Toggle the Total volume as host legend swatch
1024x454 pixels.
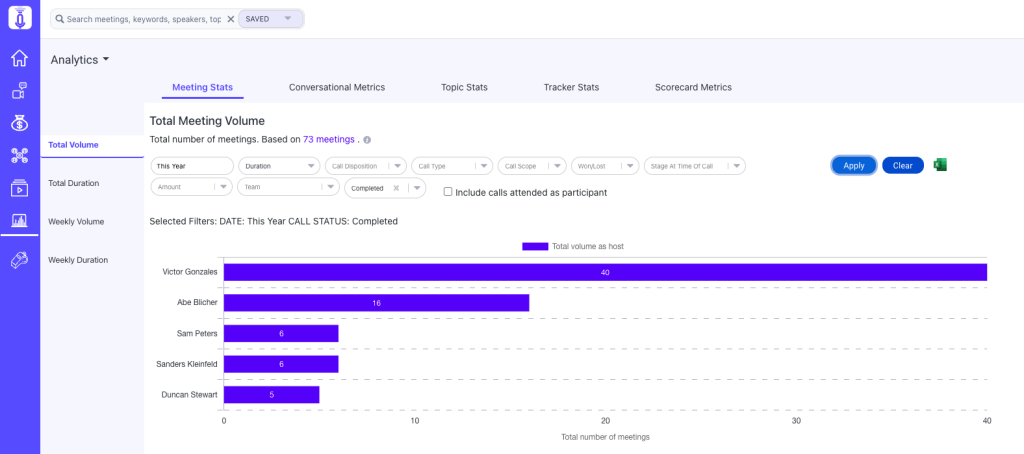click(535, 246)
